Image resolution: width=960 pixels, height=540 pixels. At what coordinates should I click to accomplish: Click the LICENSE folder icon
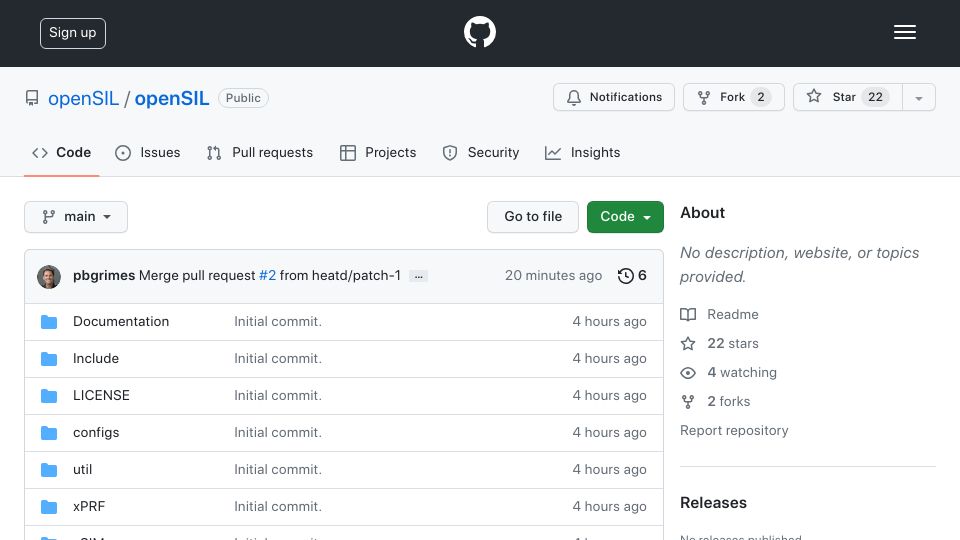pyautogui.click(x=49, y=396)
